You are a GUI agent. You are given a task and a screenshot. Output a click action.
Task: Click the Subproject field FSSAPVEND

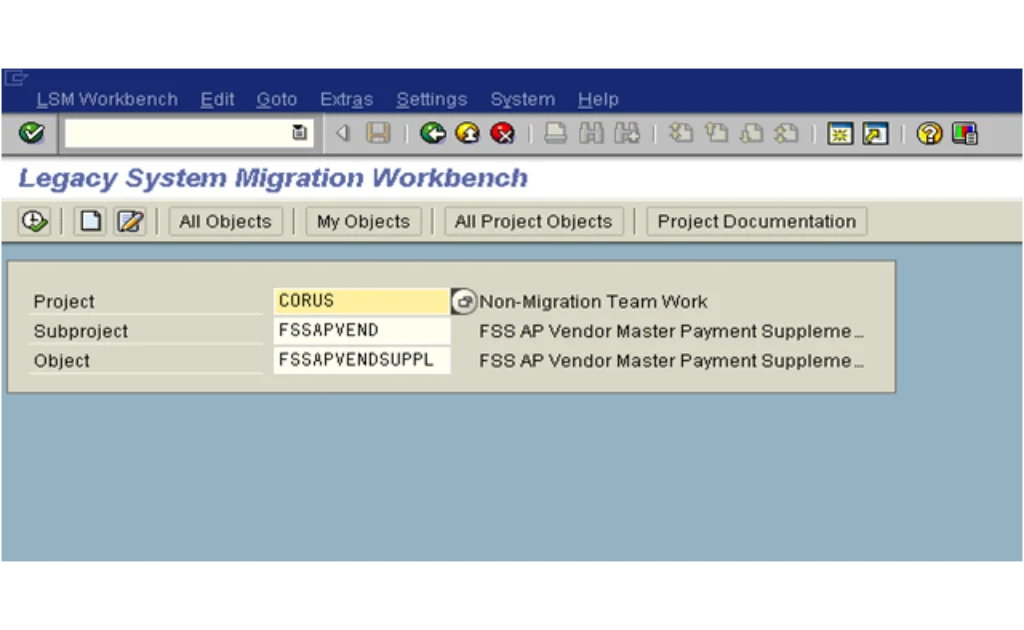pyautogui.click(x=361, y=331)
